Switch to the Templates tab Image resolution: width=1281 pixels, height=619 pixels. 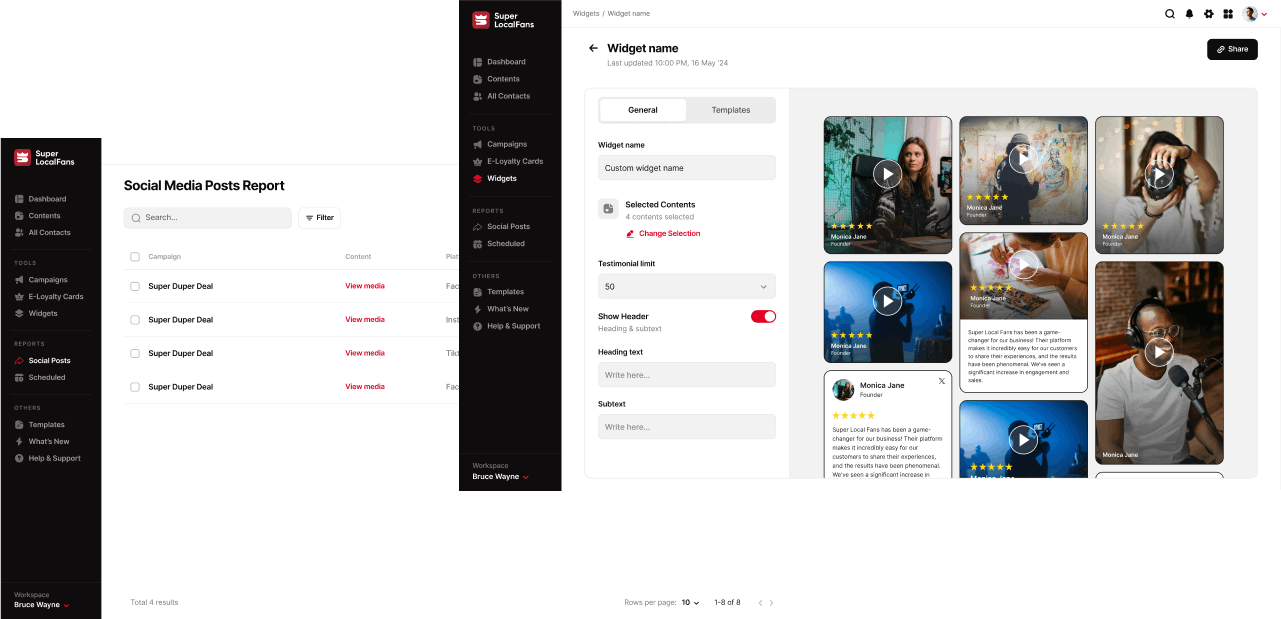tap(730, 110)
